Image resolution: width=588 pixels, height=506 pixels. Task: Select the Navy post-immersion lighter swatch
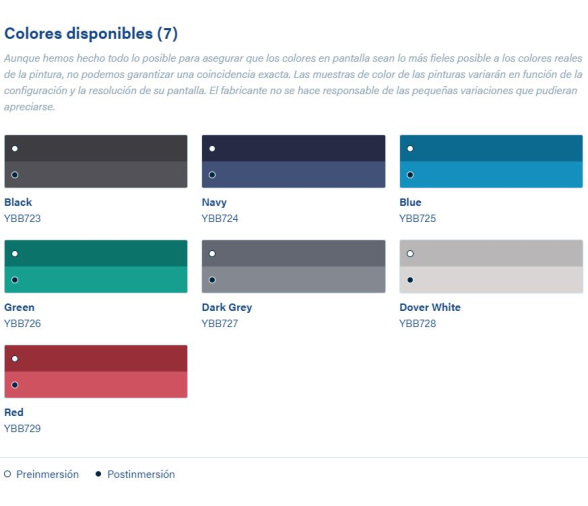click(293, 175)
